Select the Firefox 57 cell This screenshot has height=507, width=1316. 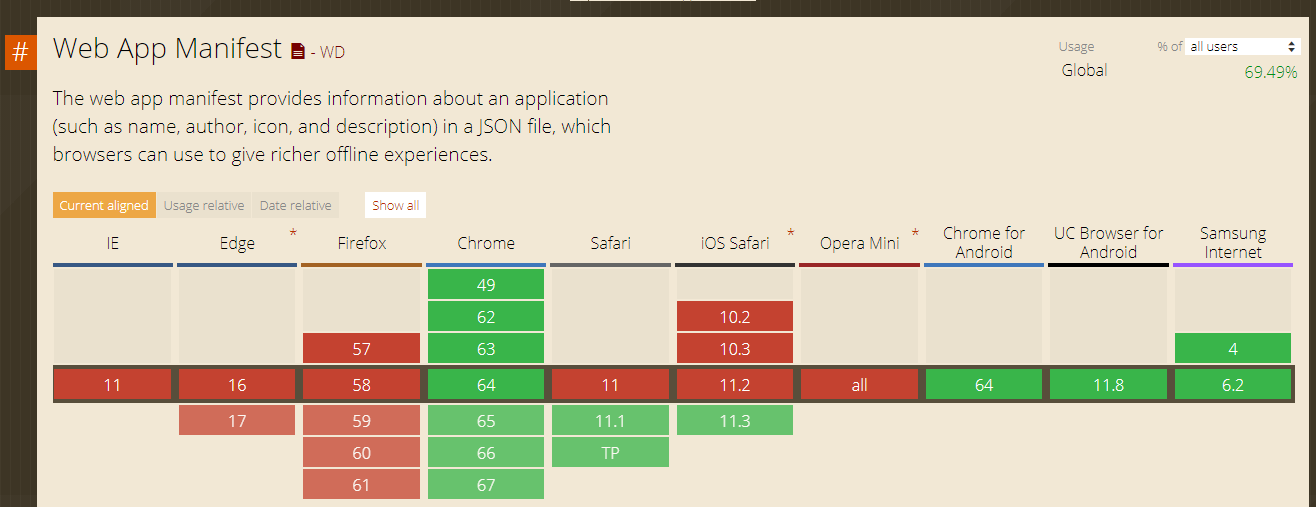[361, 349]
